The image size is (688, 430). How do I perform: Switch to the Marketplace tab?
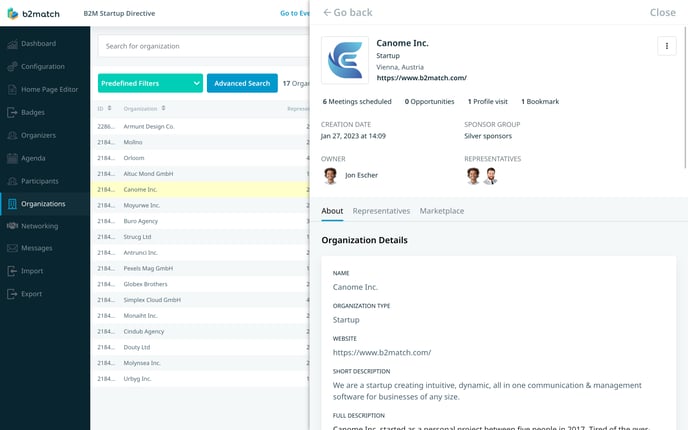(442, 211)
